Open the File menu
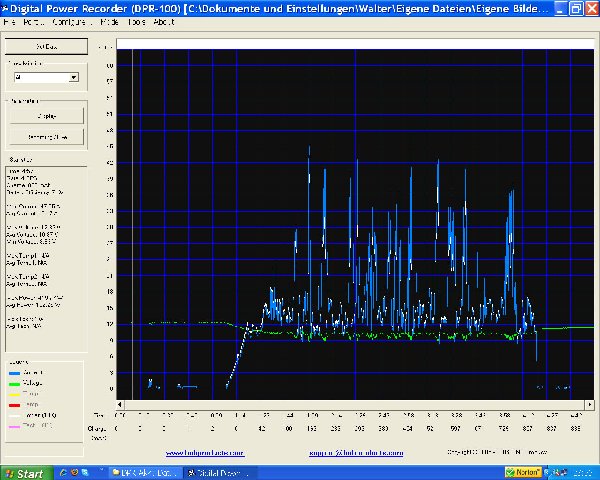Image resolution: width=600 pixels, height=480 pixels. tap(9, 21)
